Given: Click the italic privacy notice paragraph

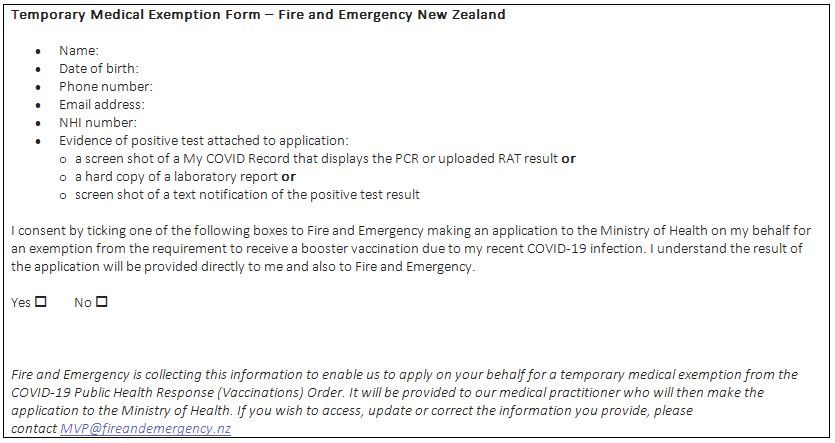Looking at the screenshot, I should click(405, 402).
